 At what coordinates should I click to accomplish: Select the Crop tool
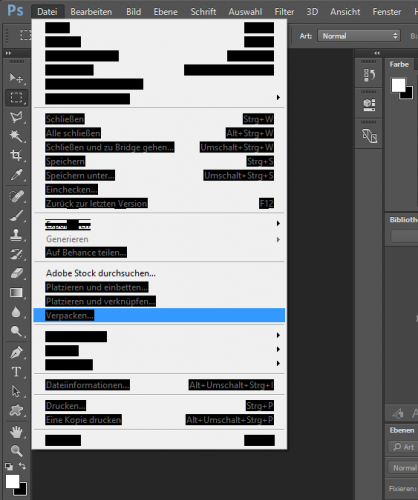click(x=16, y=155)
